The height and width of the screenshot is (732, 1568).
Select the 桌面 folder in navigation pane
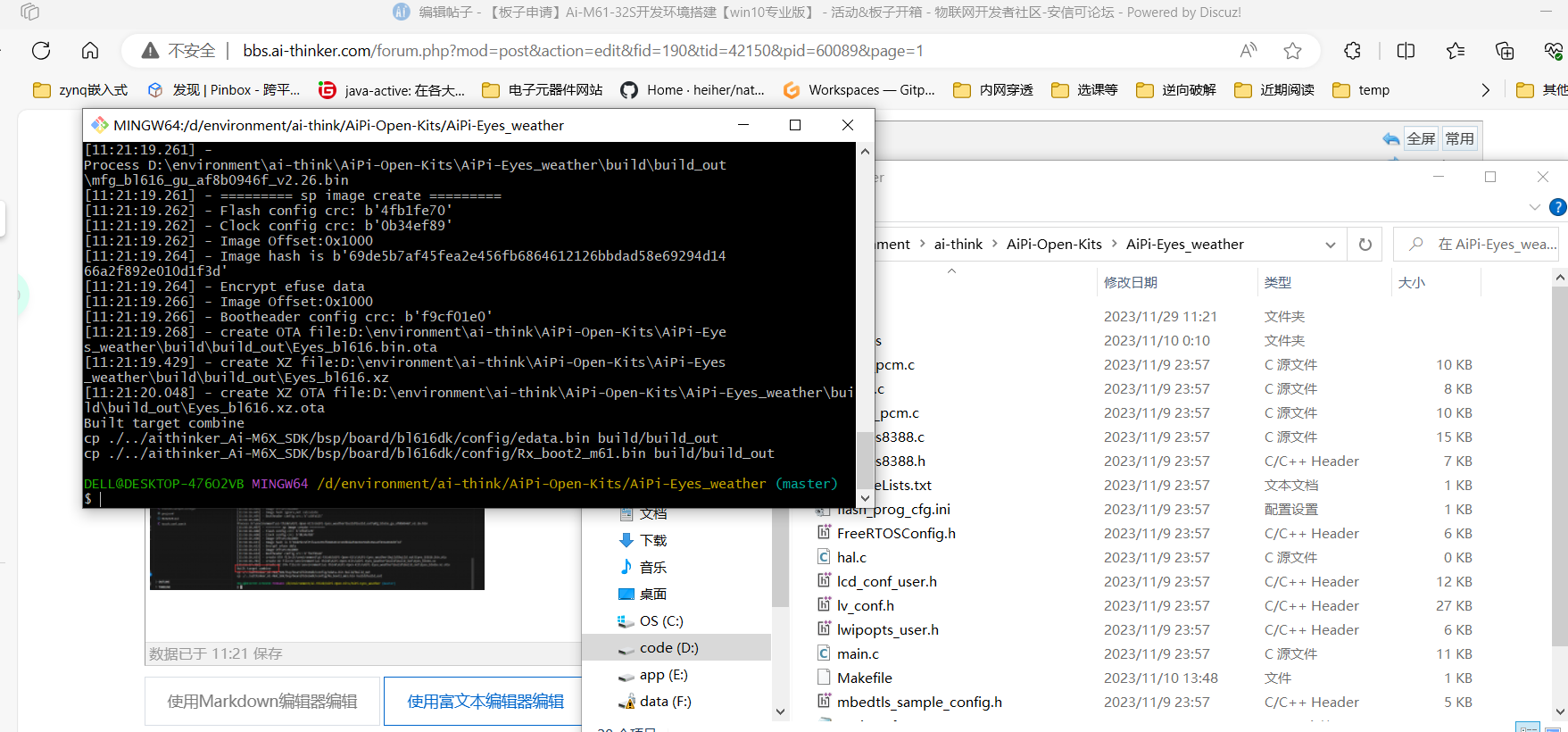(x=653, y=595)
